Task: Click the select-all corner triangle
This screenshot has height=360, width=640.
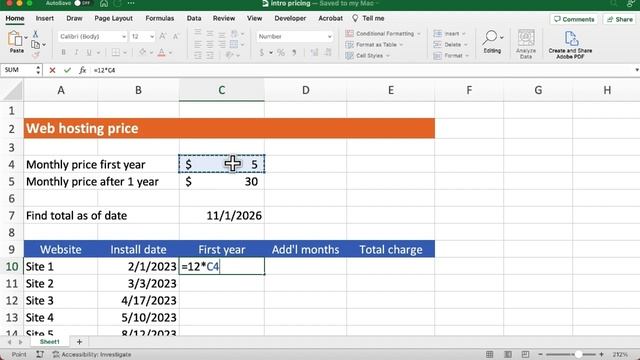Action: (x=12, y=90)
